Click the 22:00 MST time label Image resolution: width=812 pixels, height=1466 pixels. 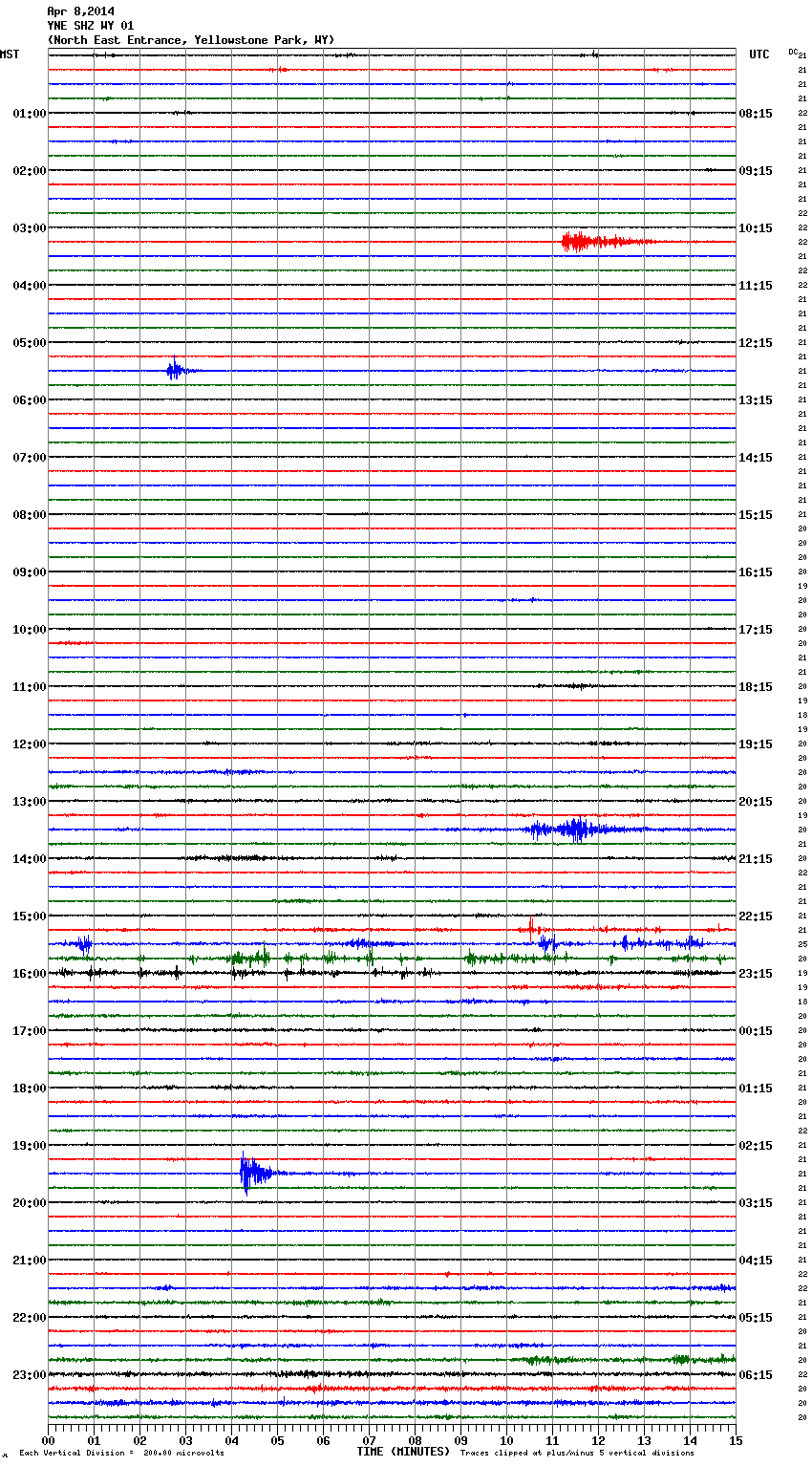click(30, 1318)
